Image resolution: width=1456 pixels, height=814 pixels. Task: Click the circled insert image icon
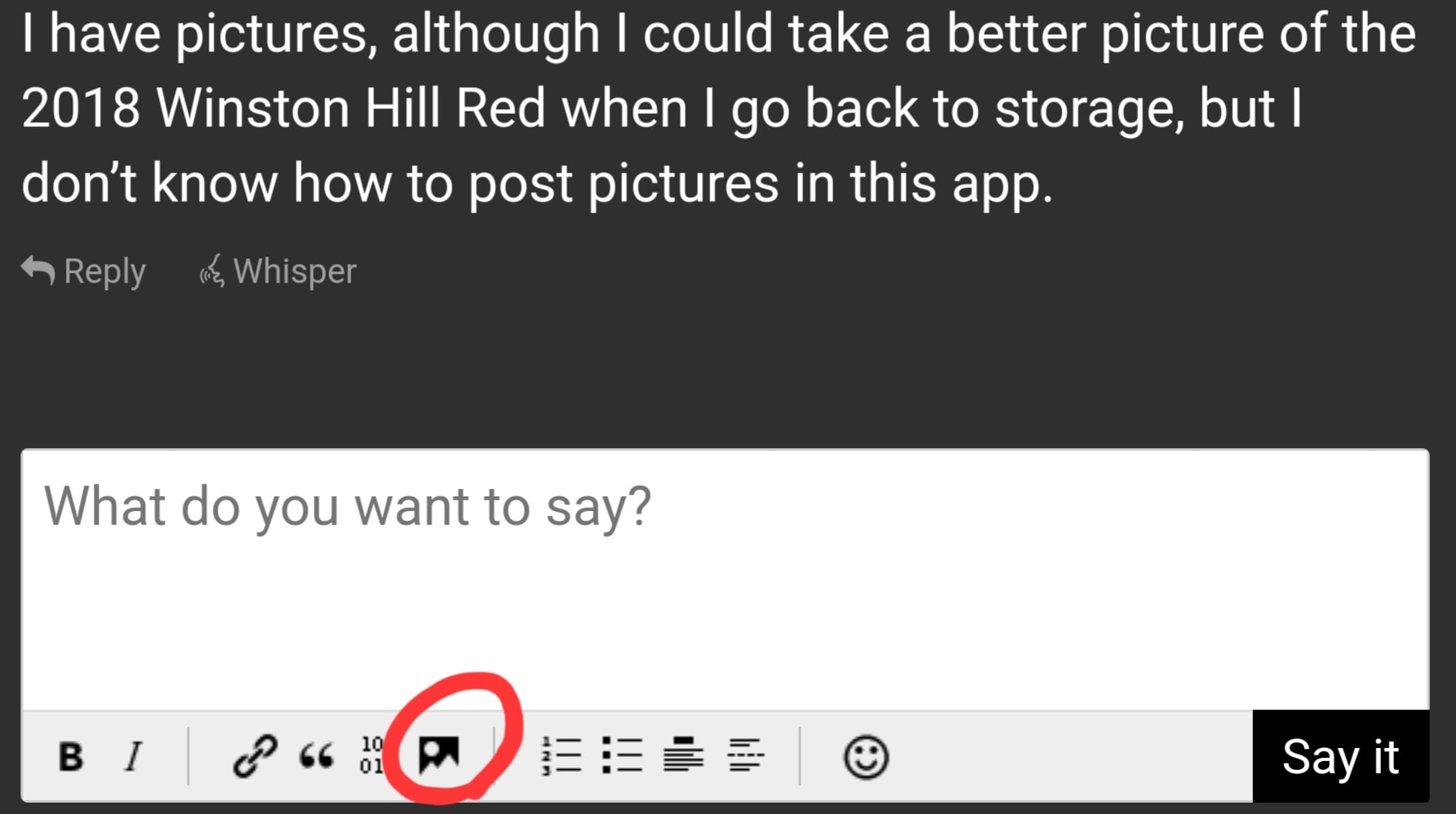[439, 755]
